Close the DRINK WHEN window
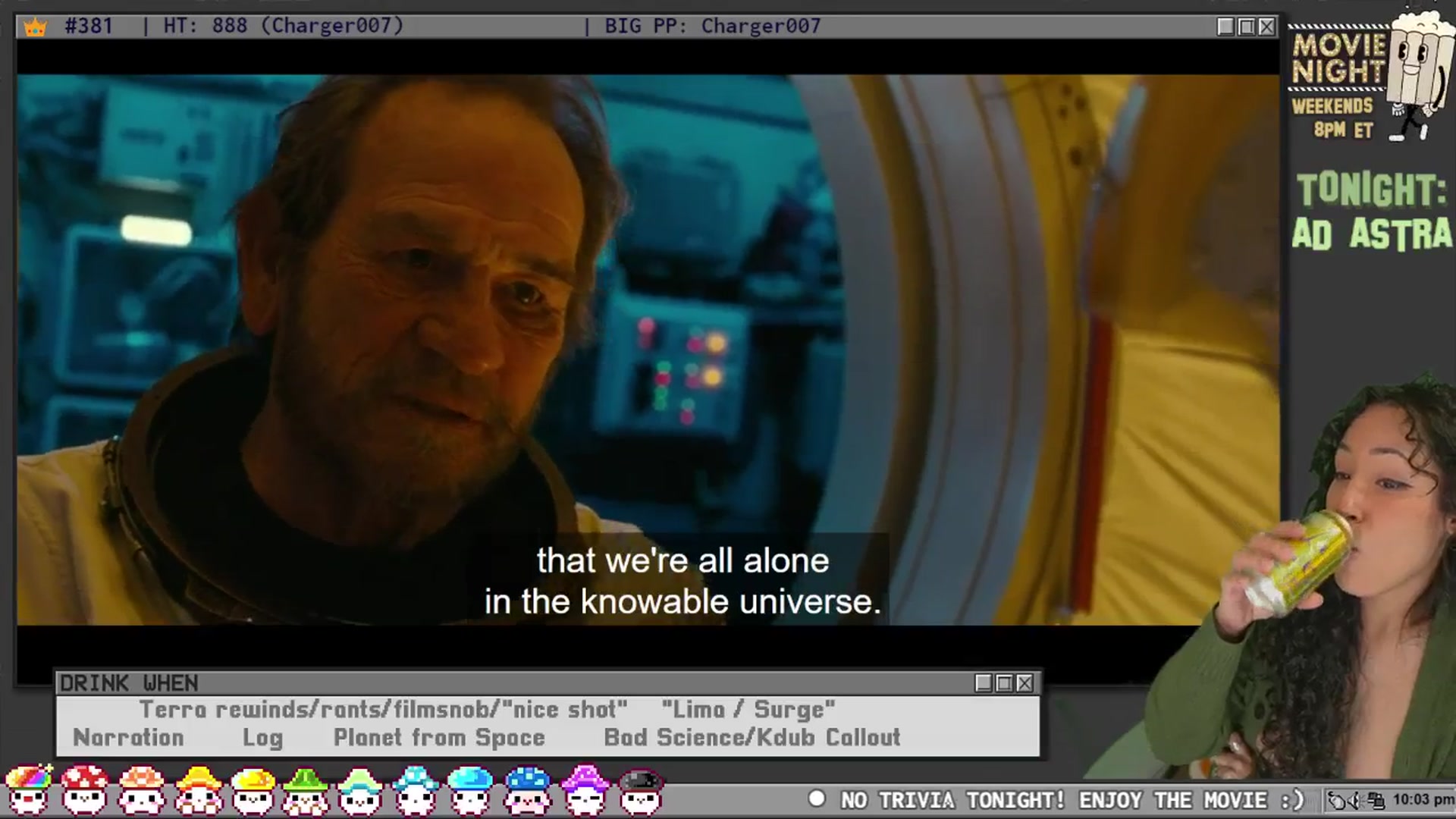The height and width of the screenshot is (819, 1456). (x=1025, y=683)
